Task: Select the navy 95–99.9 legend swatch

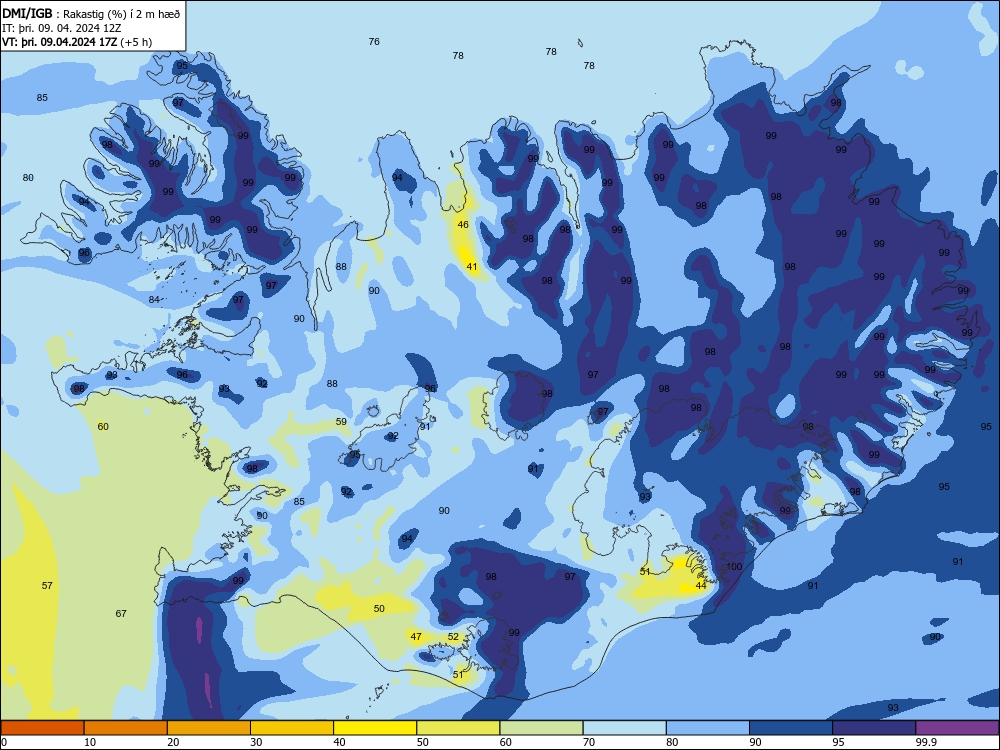Action: click(x=874, y=728)
